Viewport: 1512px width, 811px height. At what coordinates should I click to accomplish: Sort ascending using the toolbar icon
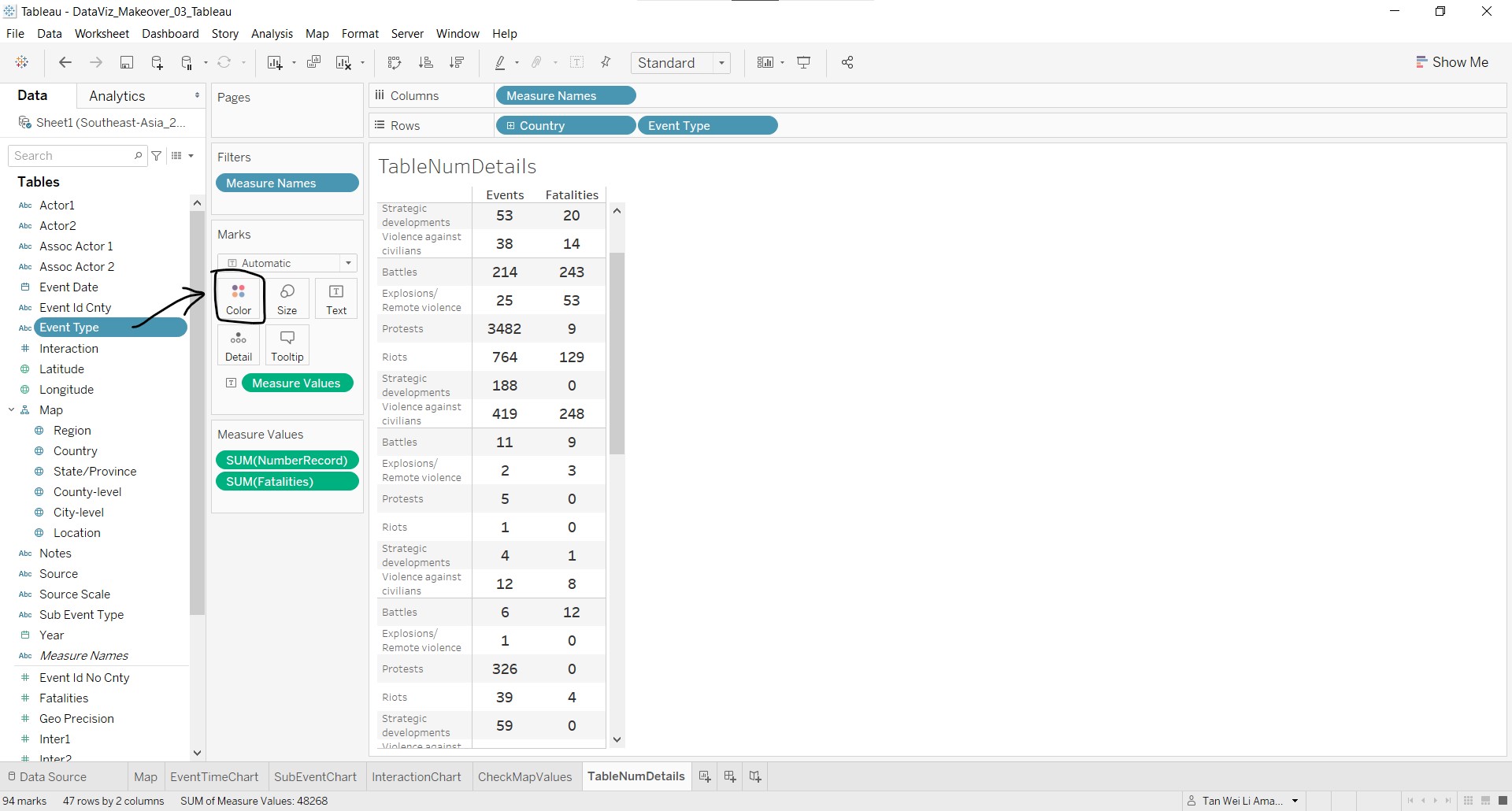(x=426, y=63)
